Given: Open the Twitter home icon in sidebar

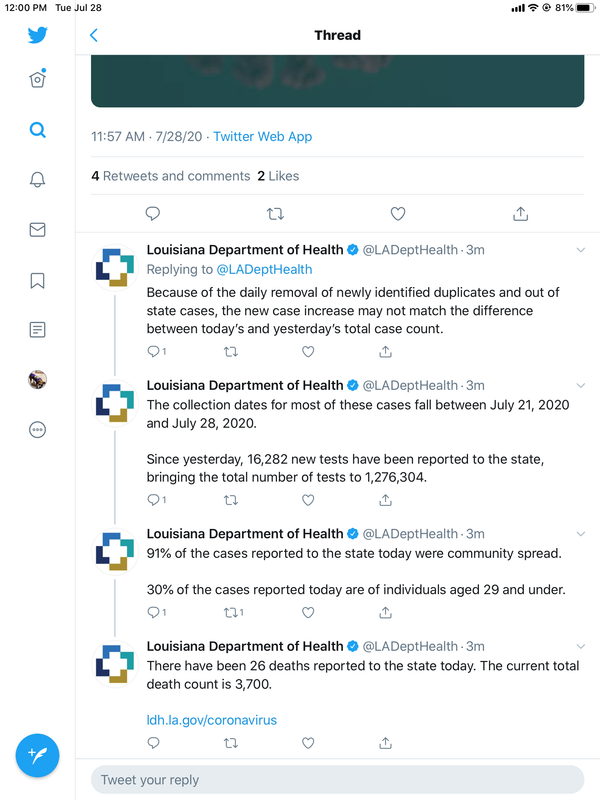Looking at the screenshot, I should click(x=37, y=79).
